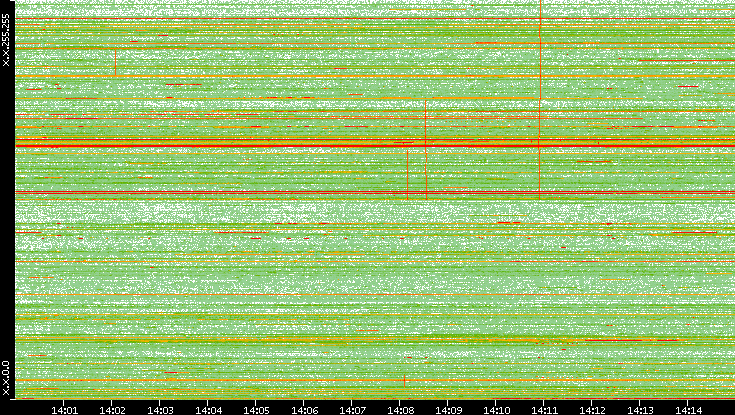Click the 14:07 time axis label
This screenshot has width=735, height=415.
(352, 411)
